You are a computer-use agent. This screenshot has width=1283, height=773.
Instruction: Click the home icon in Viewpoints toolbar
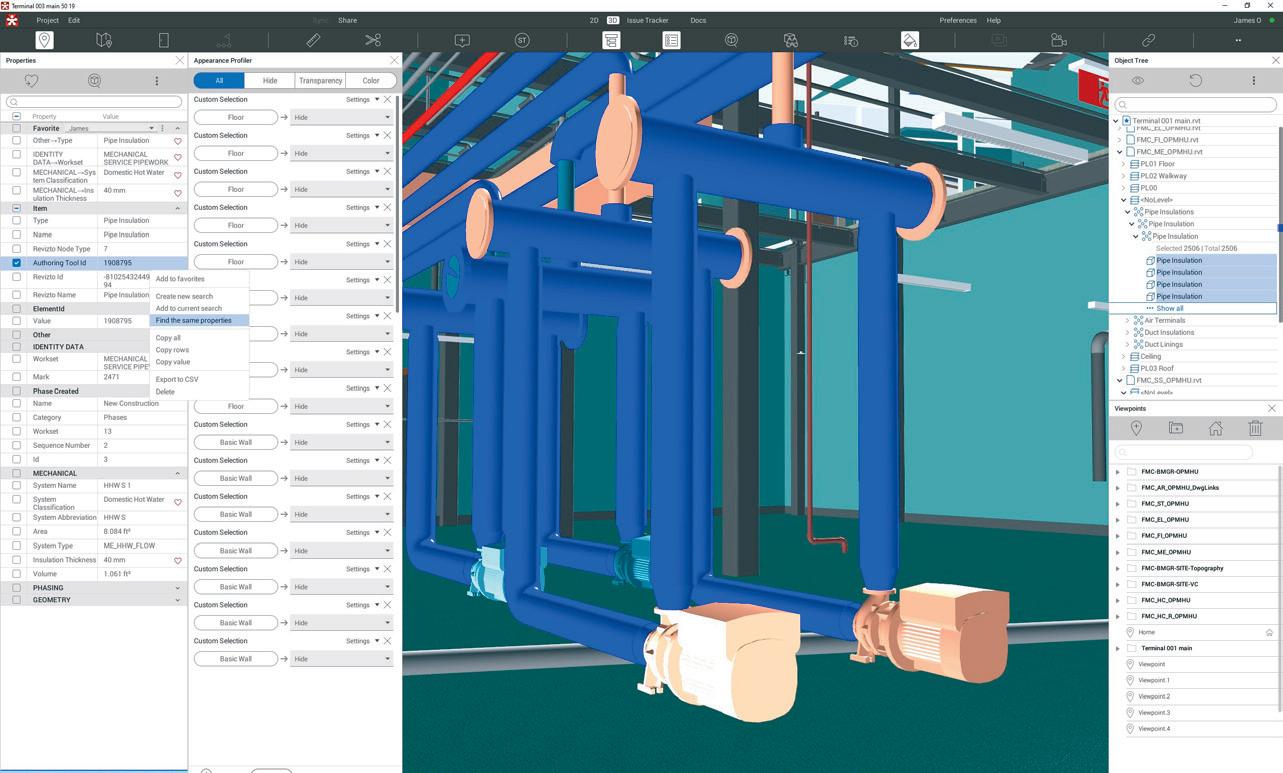pyautogui.click(x=1215, y=428)
